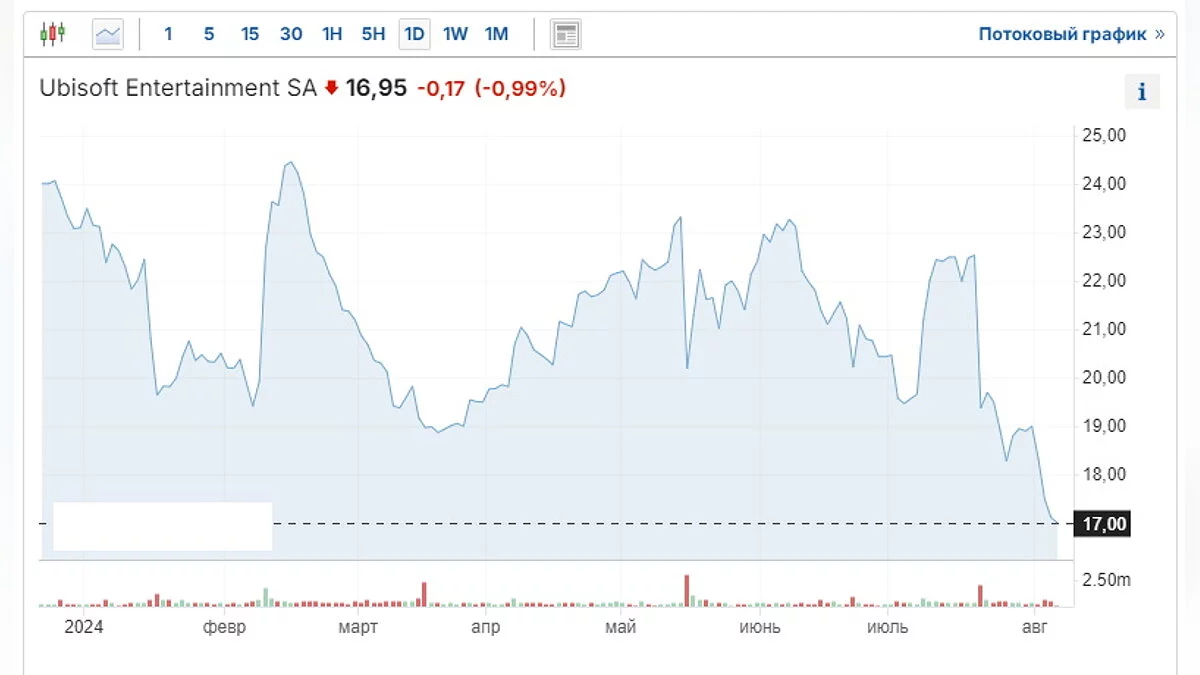The height and width of the screenshot is (675, 1200).
Task: Click the red down arrow indicator
Action: click(331, 88)
